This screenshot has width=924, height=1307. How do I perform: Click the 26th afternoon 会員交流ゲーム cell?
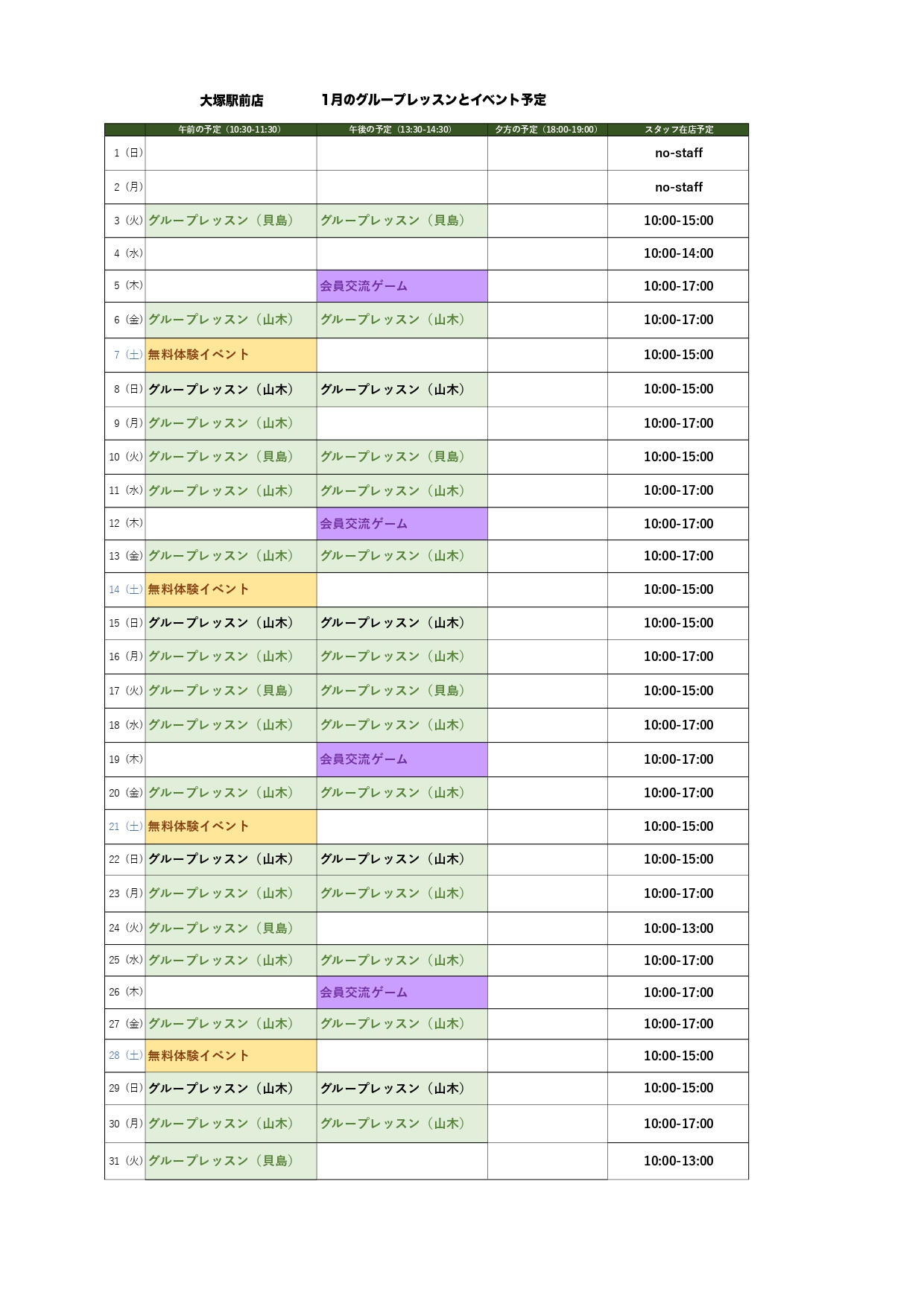[x=402, y=993]
